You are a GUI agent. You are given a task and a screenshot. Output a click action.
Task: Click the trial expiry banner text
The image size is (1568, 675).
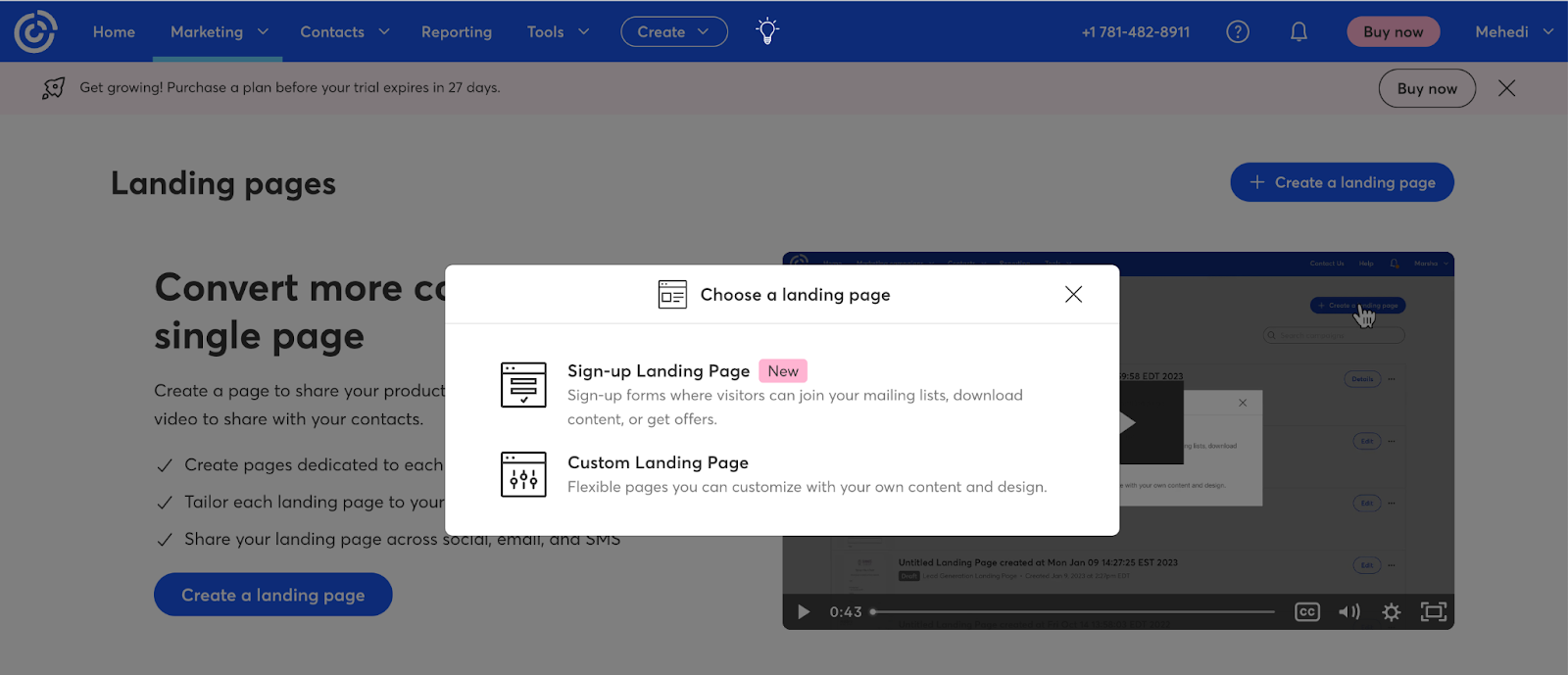pyautogui.click(x=290, y=87)
